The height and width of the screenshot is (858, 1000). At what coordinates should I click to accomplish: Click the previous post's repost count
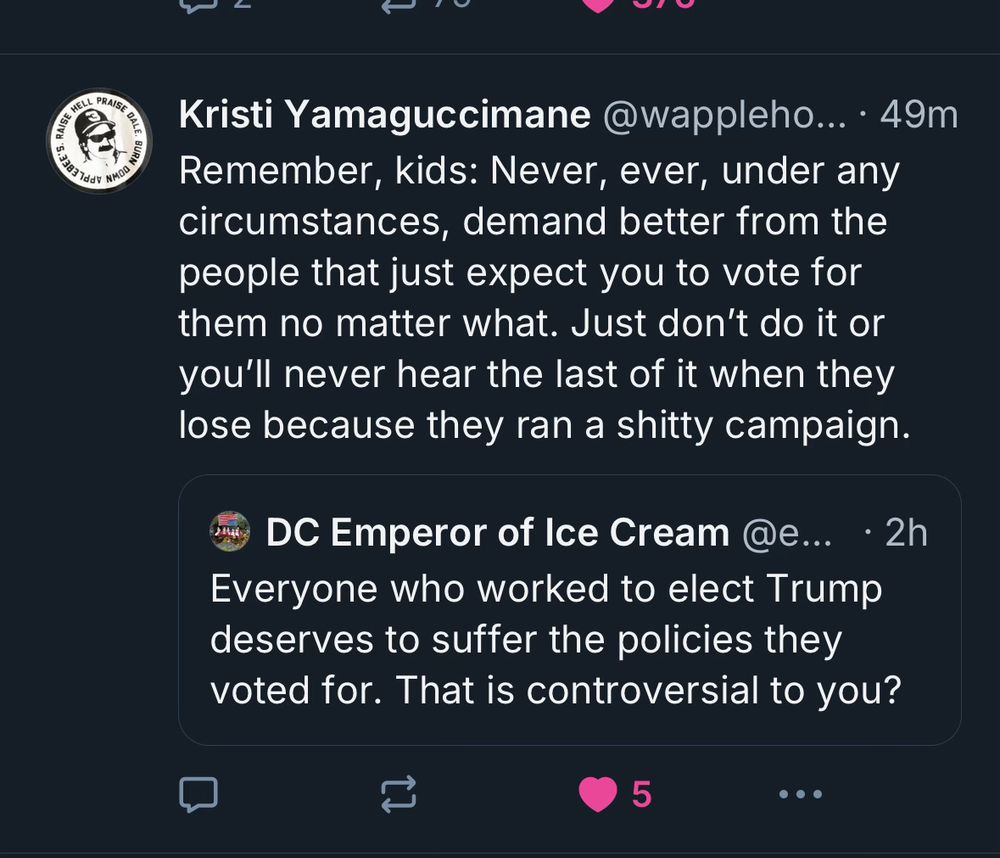pos(450,4)
